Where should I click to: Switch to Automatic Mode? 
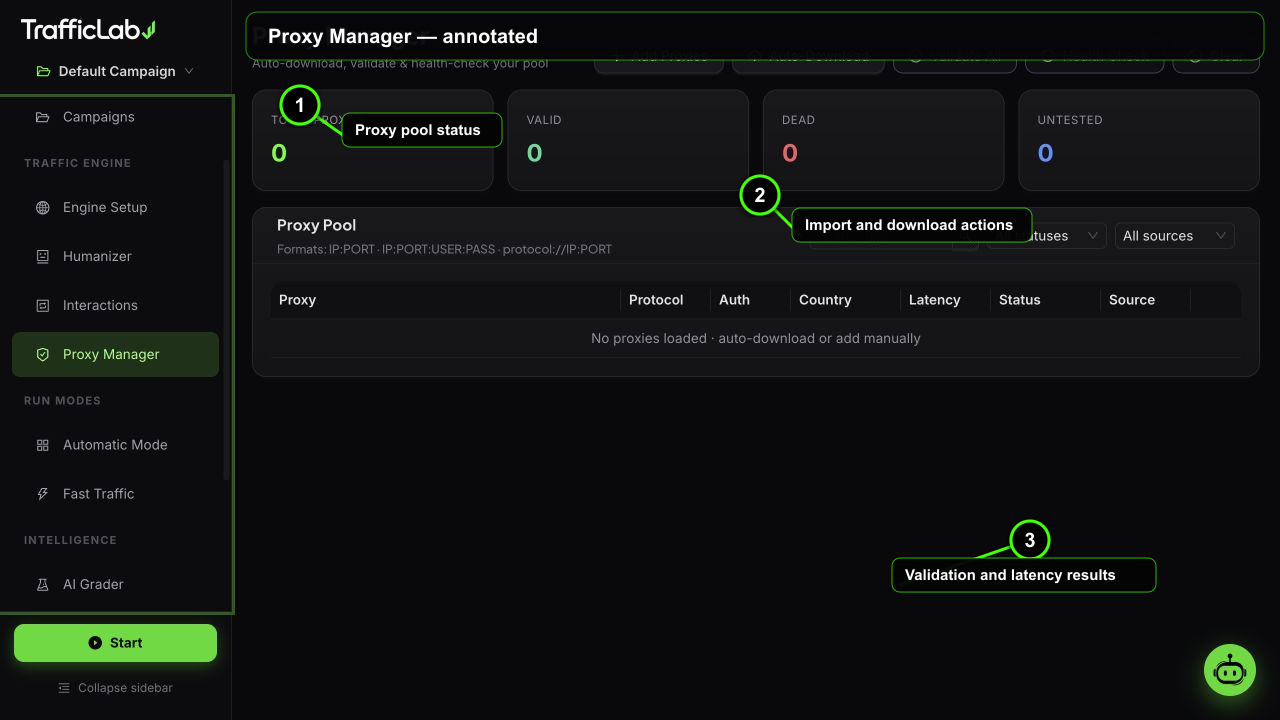115,445
